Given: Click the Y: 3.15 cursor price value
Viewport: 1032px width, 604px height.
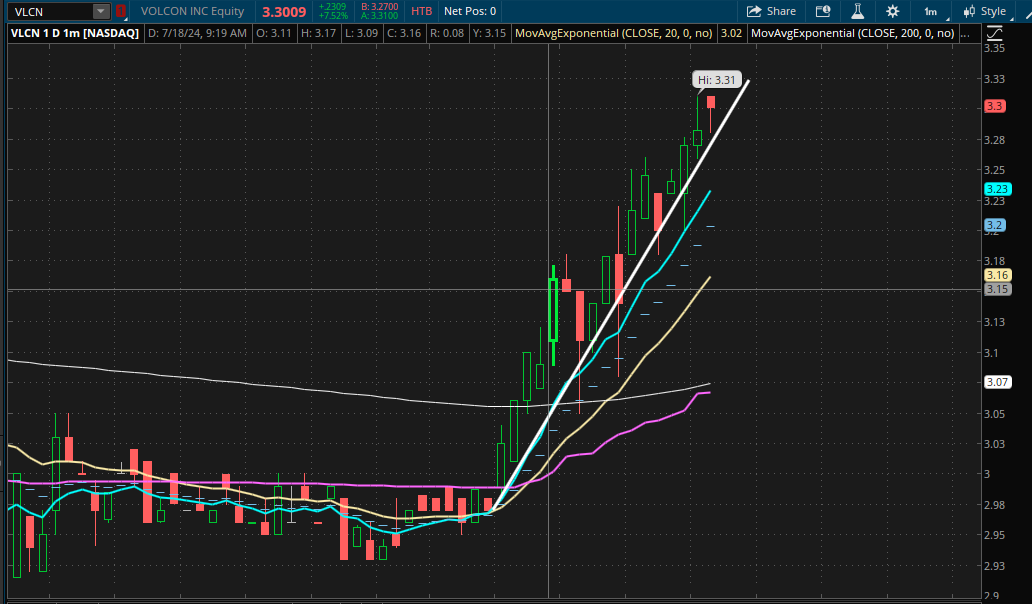Looking at the screenshot, I should (x=490, y=33).
